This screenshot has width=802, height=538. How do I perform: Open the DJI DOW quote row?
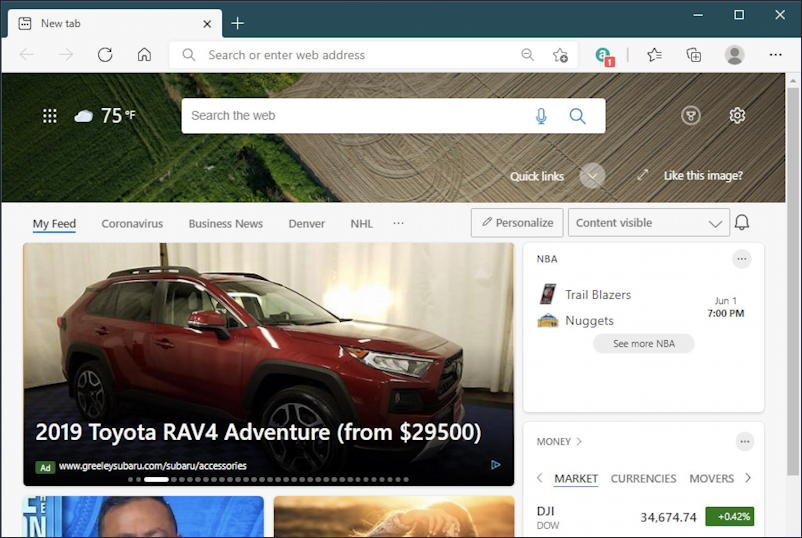click(x=644, y=518)
